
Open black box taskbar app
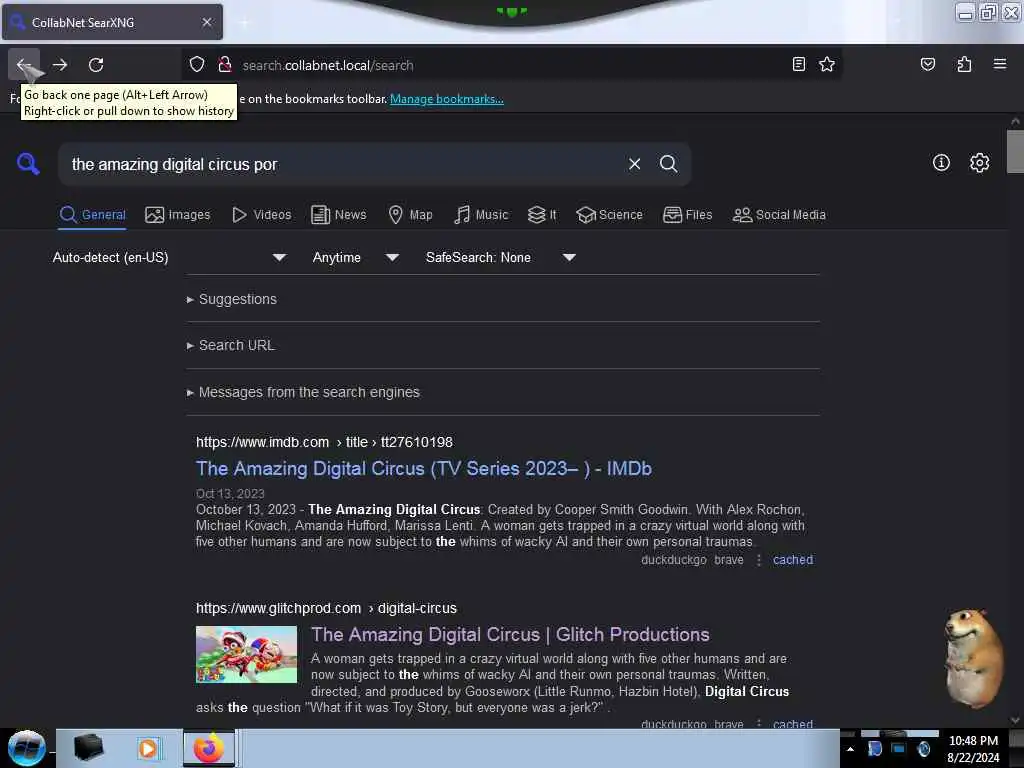[x=88, y=748]
